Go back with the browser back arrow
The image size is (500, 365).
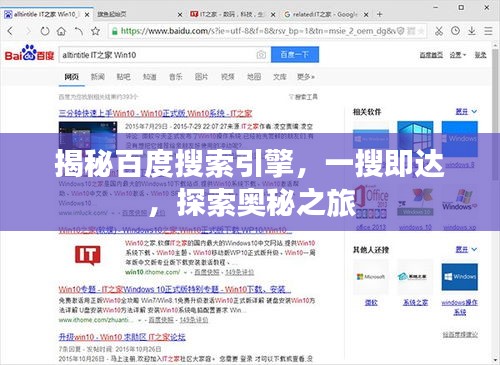click(x=10, y=31)
